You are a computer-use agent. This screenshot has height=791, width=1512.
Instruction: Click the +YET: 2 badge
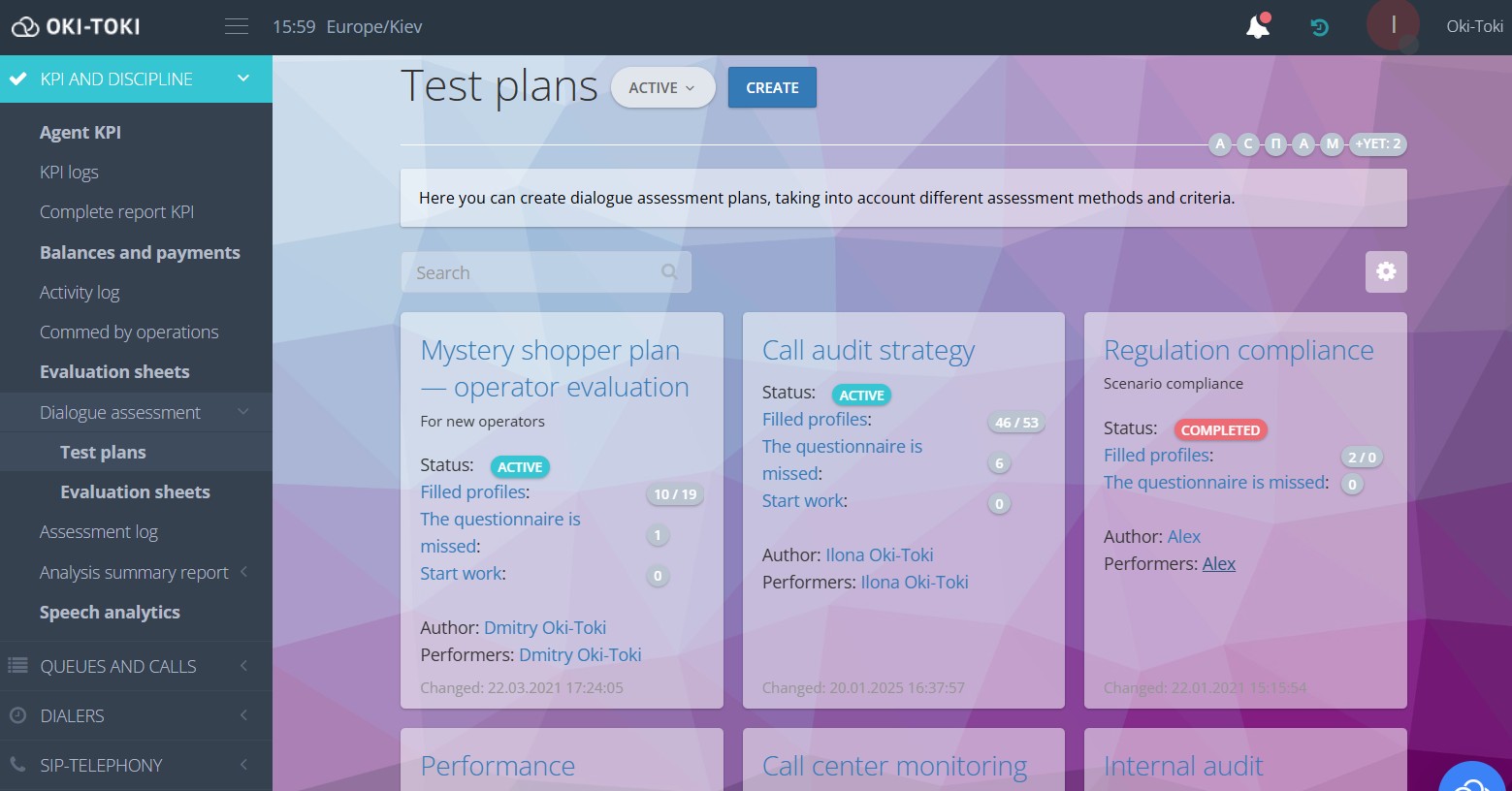pos(1377,144)
